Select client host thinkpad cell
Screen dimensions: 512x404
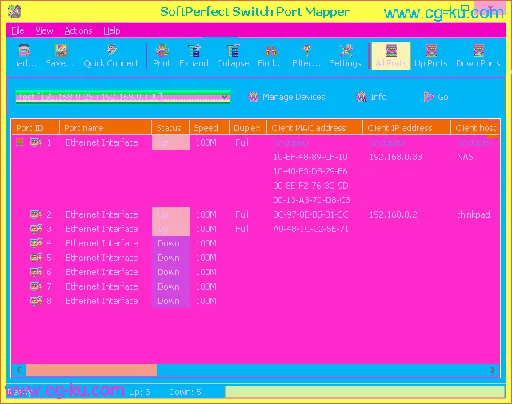pyautogui.click(x=474, y=214)
